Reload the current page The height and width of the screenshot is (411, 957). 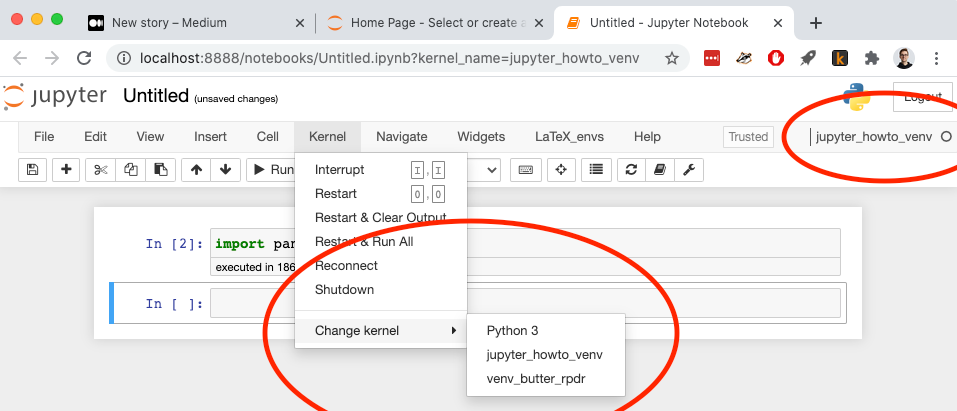(x=84, y=58)
